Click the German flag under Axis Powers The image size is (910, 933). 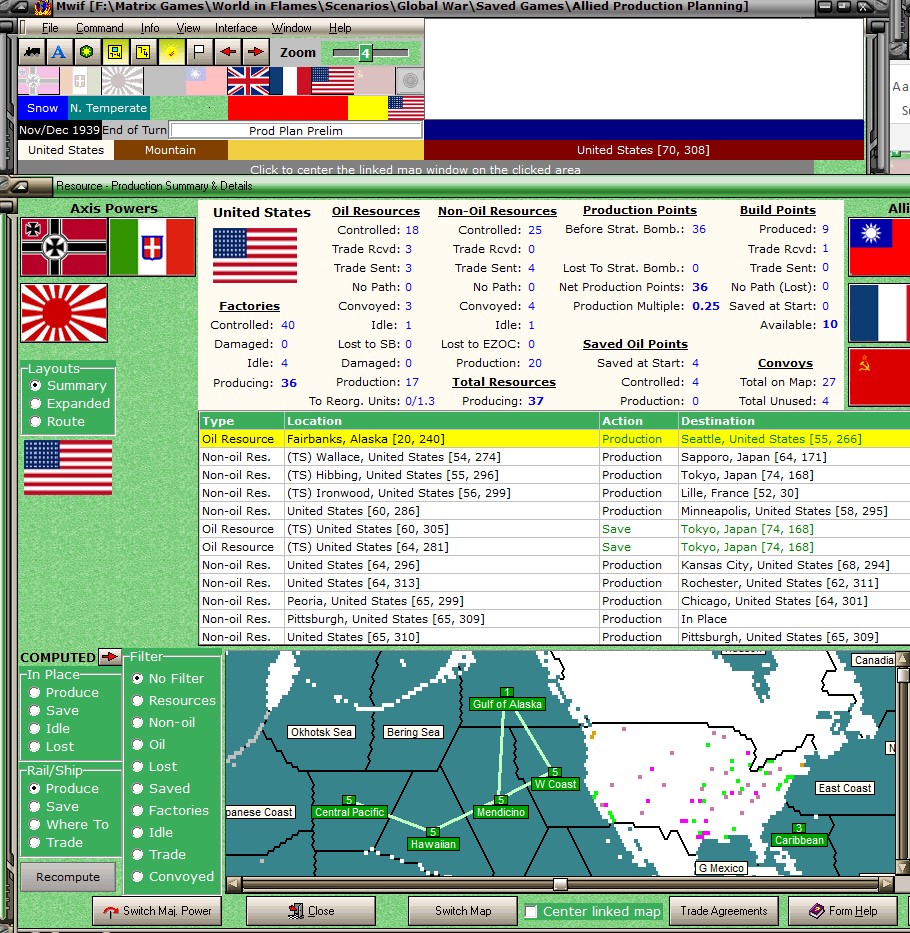[x=64, y=247]
